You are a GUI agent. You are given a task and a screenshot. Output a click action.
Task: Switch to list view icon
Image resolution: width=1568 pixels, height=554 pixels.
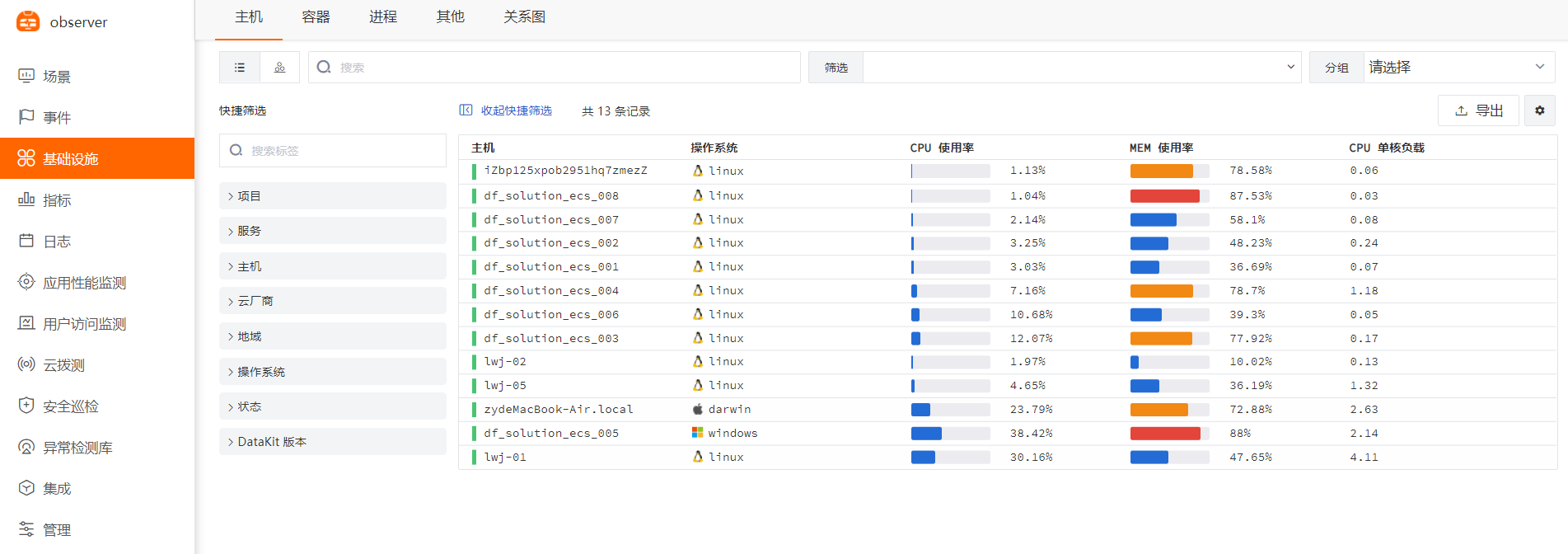tap(240, 68)
